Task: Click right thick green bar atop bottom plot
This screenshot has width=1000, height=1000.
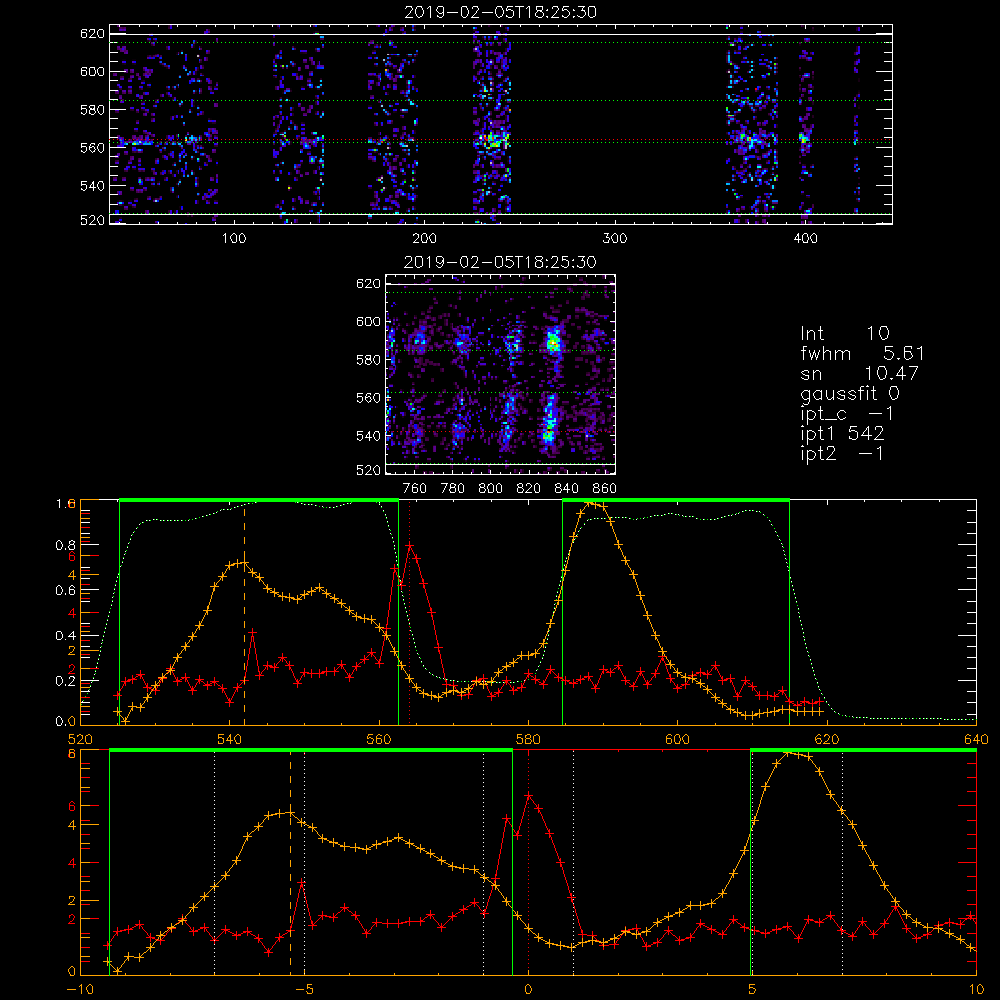Action: tap(864, 750)
